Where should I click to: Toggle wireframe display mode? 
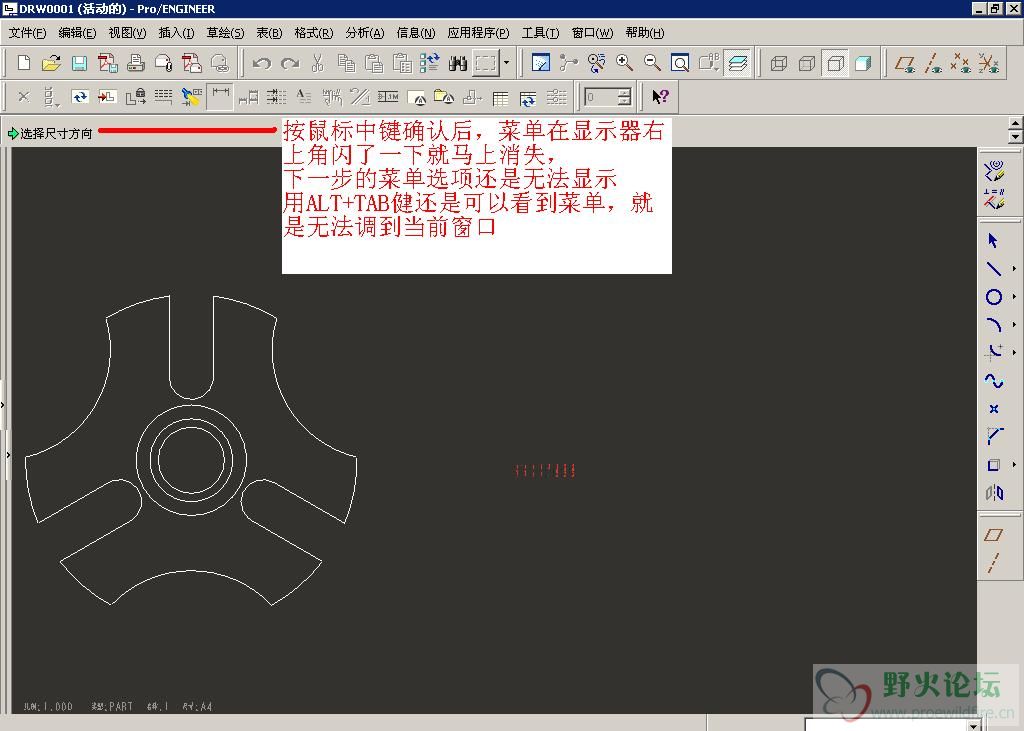click(x=778, y=63)
